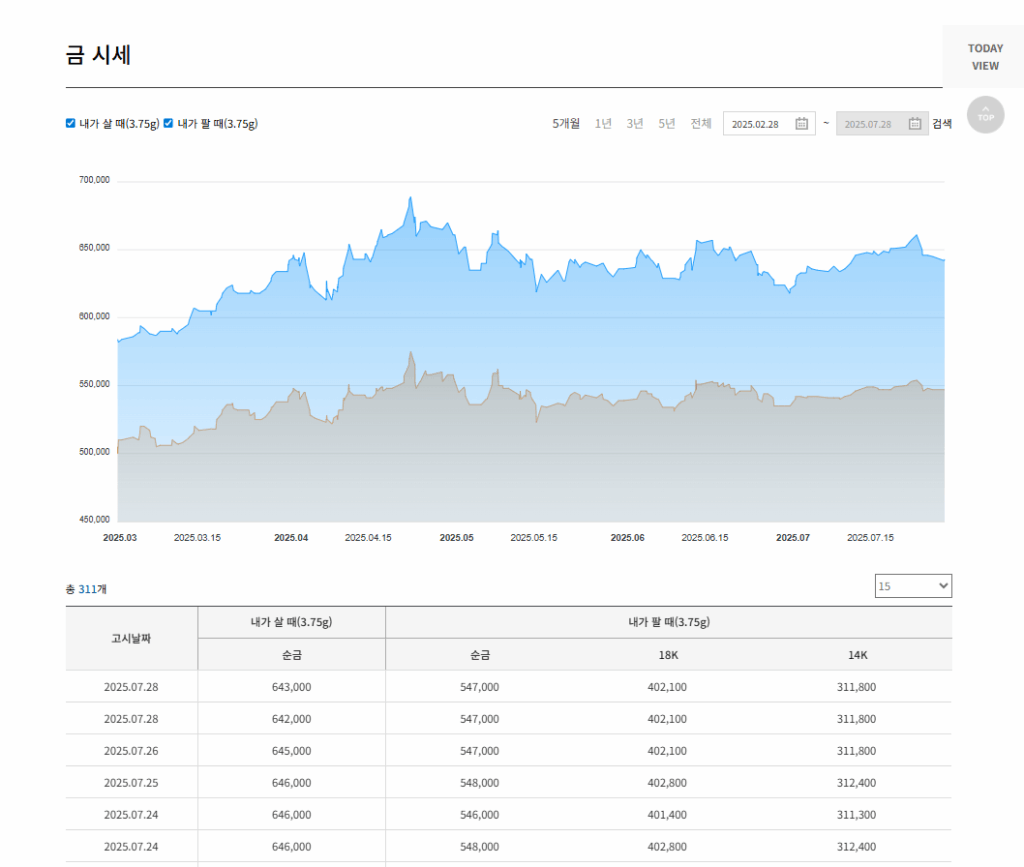Click the 18K column header
1024x867 pixels.
[667, 655]
